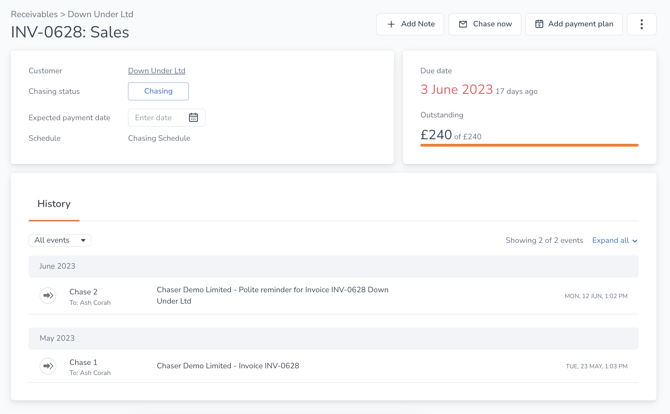Click the INV-0628: Sales page title
The height and width of the screenshot is (414, 670).
point(70,32)
